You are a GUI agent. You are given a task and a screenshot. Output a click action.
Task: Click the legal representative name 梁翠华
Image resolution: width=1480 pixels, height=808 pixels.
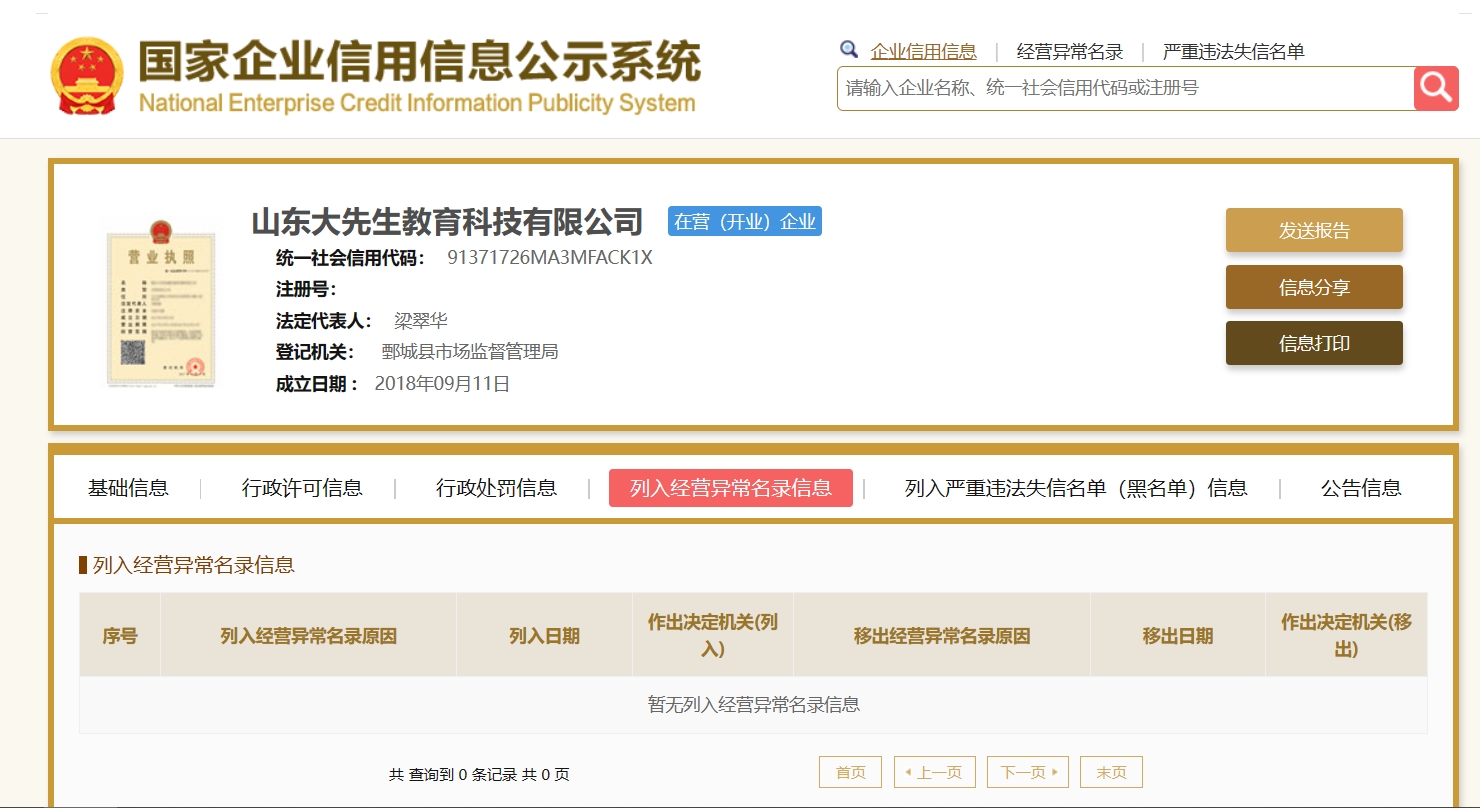click(x=421, y=321)
